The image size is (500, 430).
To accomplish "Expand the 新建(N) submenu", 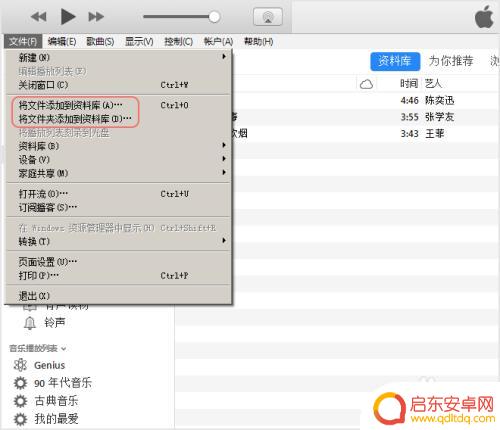I will (x=119, y=57).
